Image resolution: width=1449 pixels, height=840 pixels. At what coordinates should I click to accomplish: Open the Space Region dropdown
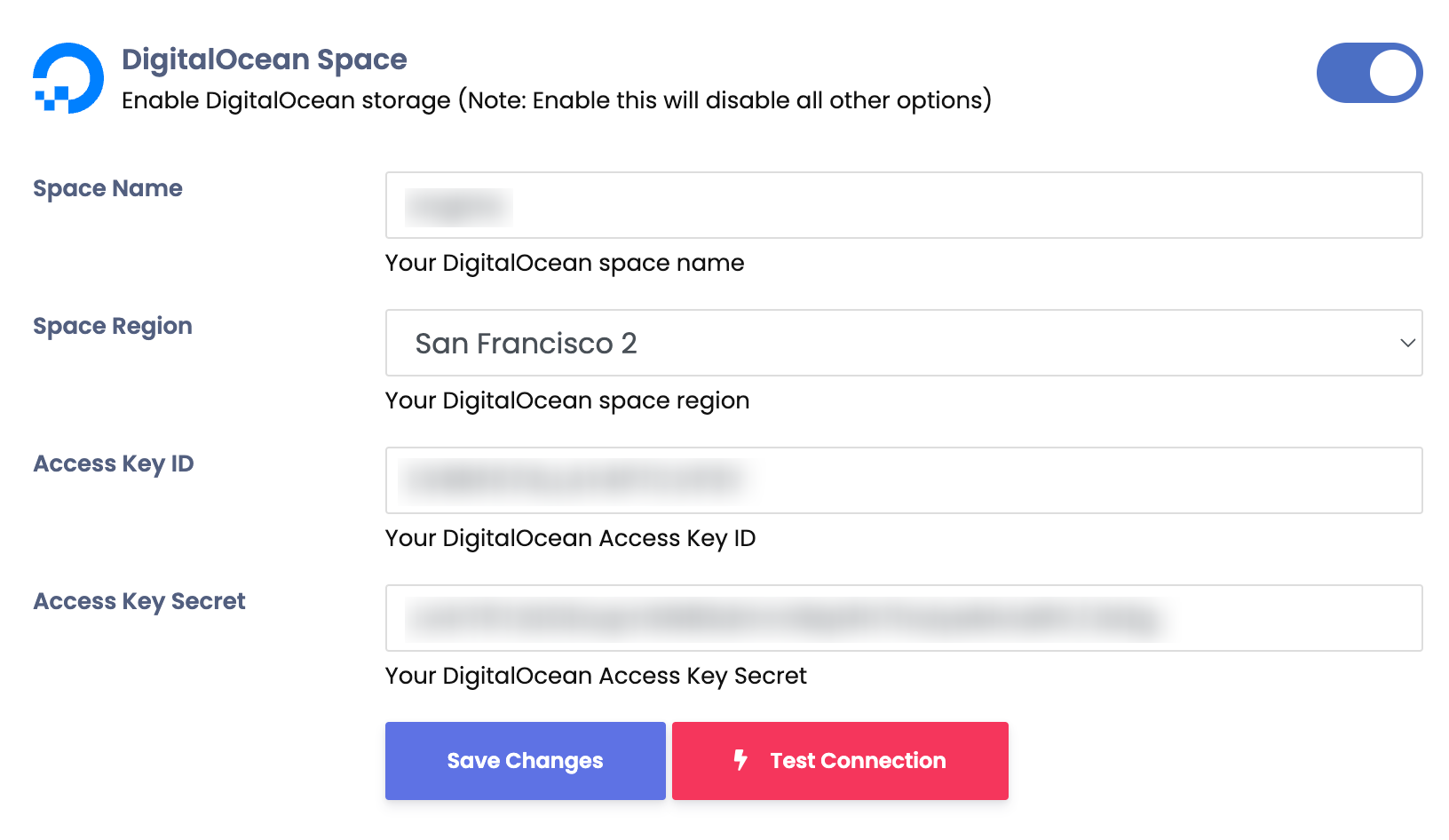[x=902, y=343]
